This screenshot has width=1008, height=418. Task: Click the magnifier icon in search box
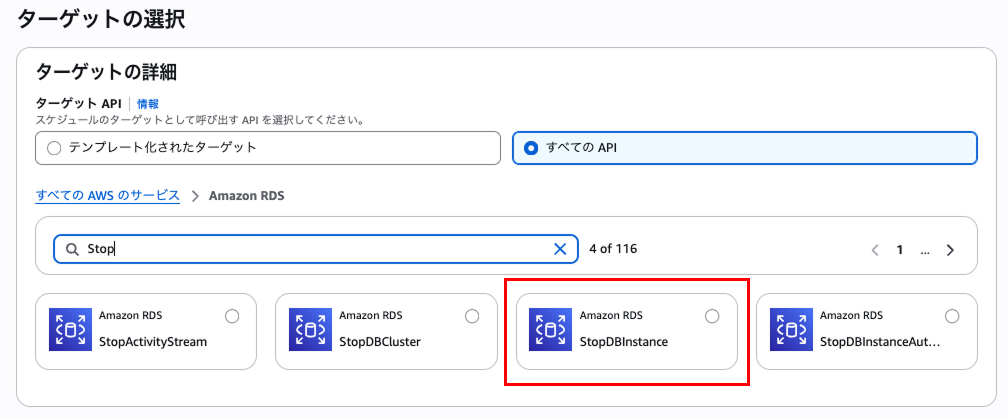(x=73, y=249)
